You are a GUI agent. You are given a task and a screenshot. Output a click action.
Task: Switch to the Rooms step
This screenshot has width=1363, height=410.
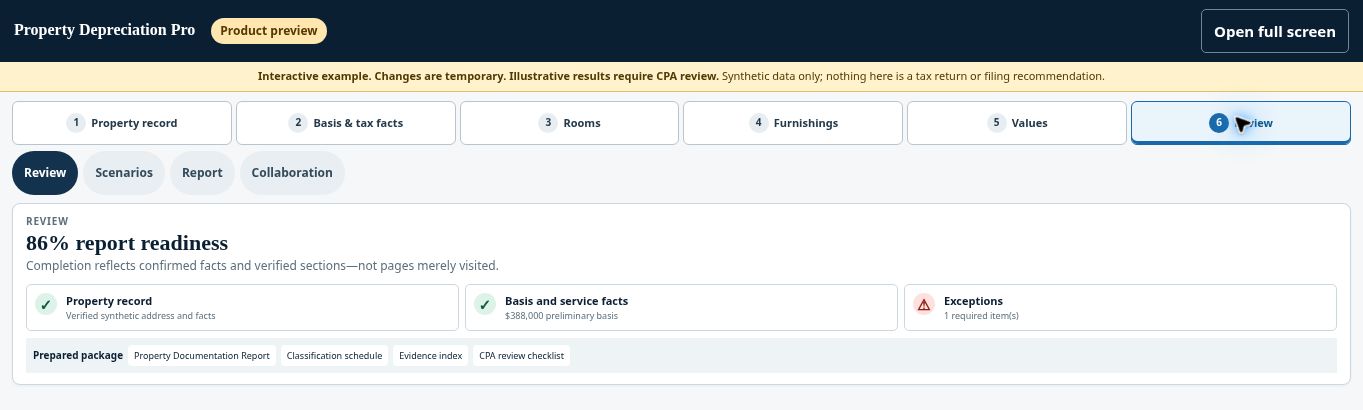click(569, 123)
